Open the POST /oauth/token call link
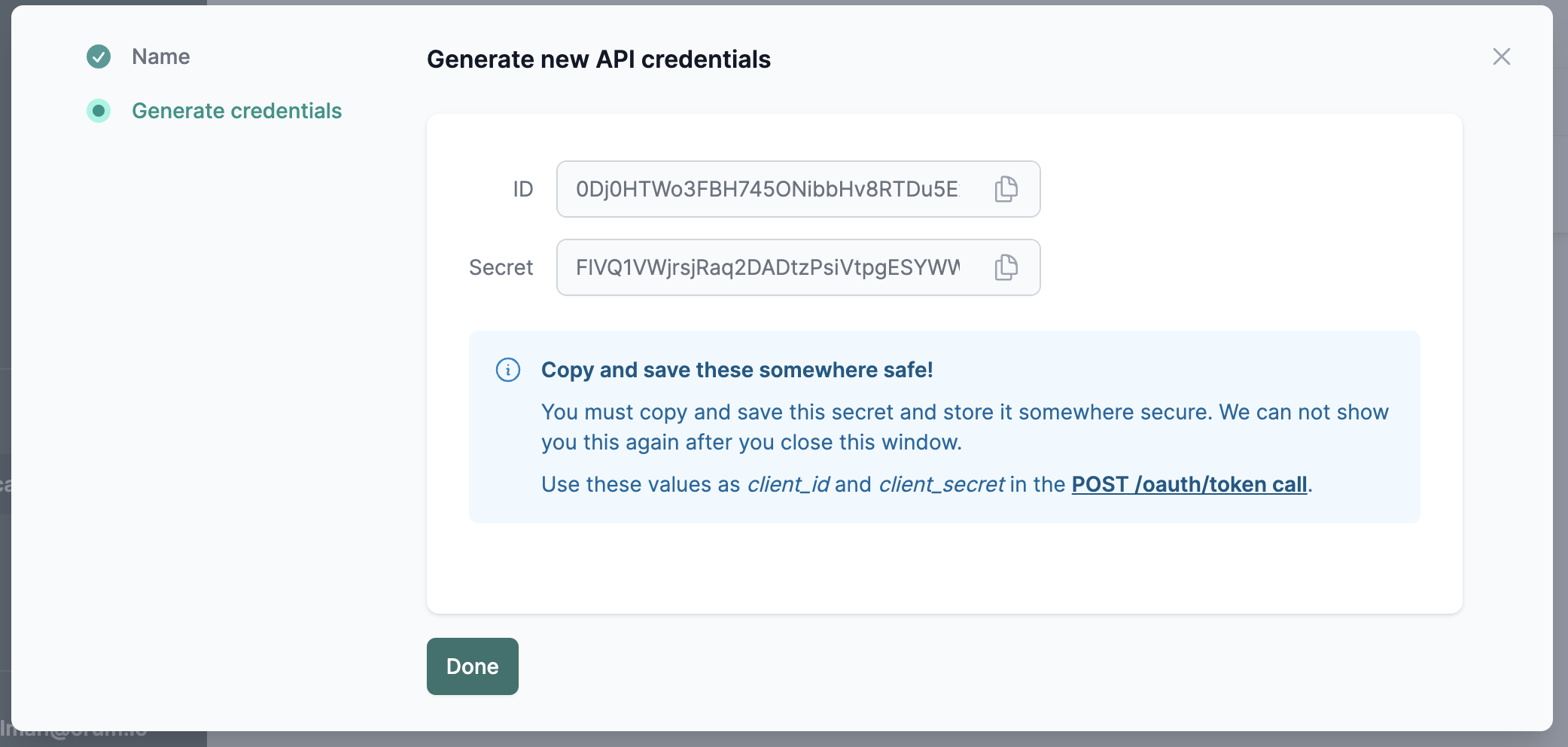Viewport: 1568px width, 747px height. (1189, 484)
